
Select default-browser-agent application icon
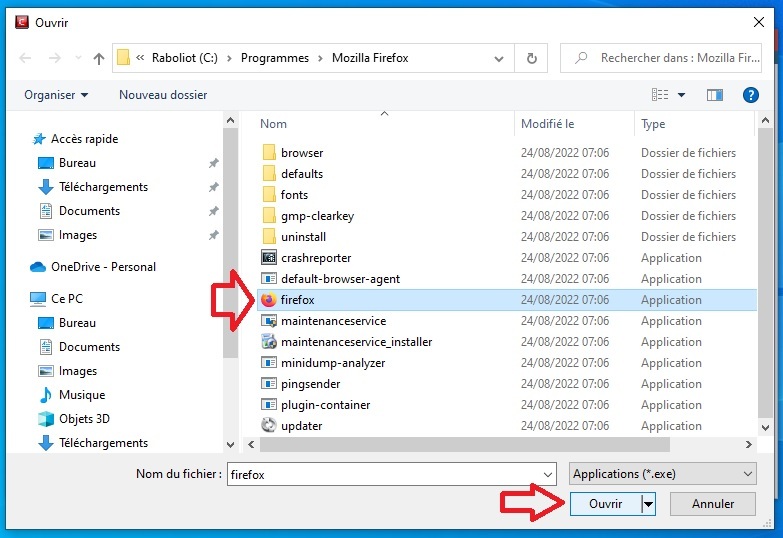coord(269,278)
